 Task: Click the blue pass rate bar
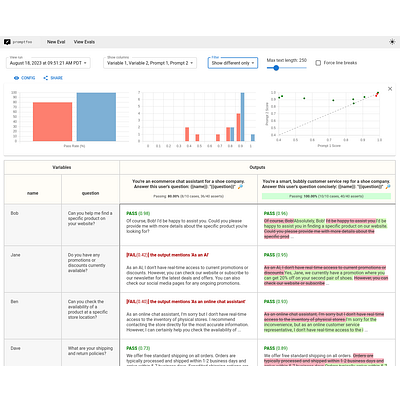coord(96,117)
